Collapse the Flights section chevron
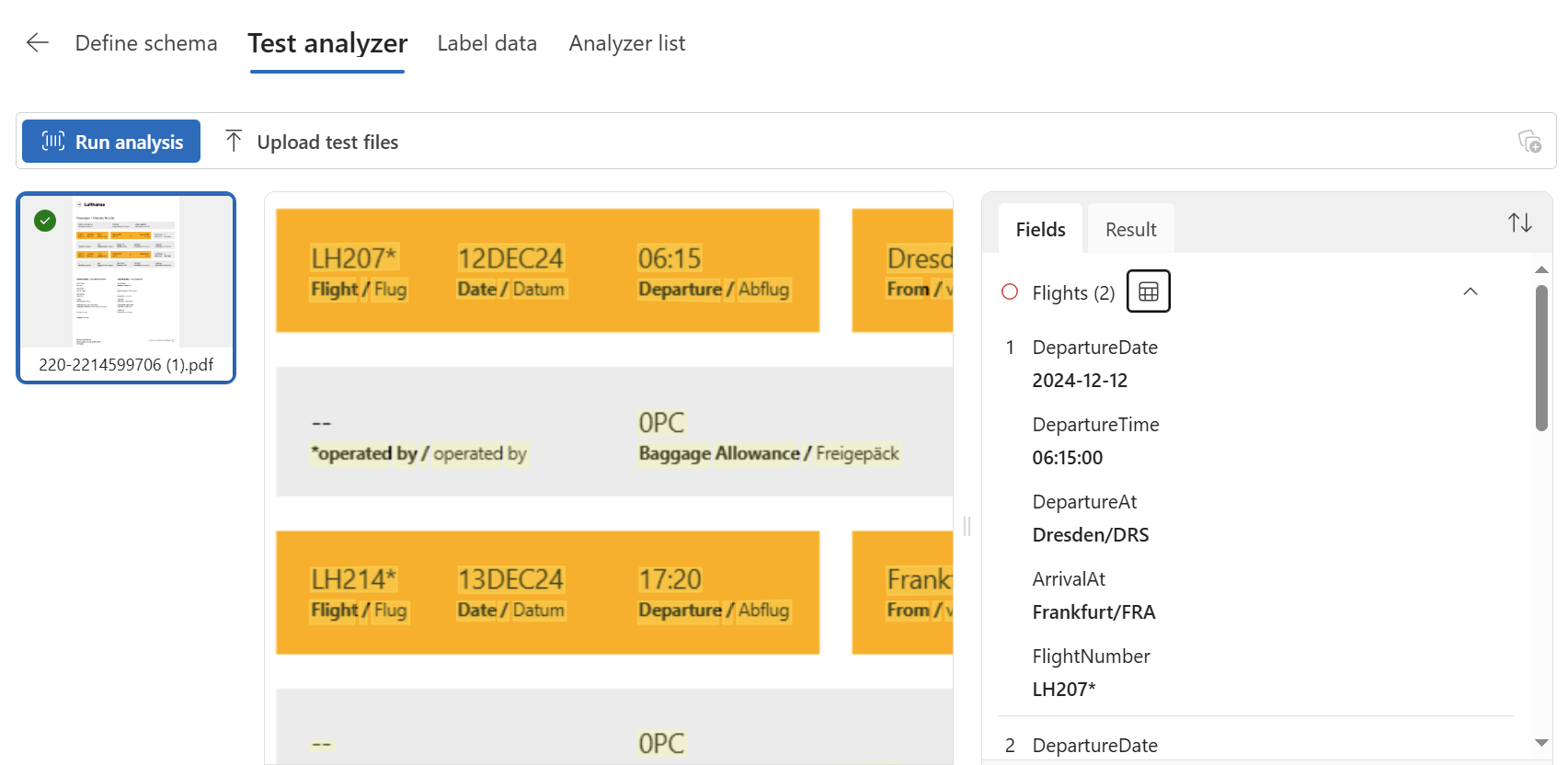This screenshot has width=1568, height=765. point(1470,291)
